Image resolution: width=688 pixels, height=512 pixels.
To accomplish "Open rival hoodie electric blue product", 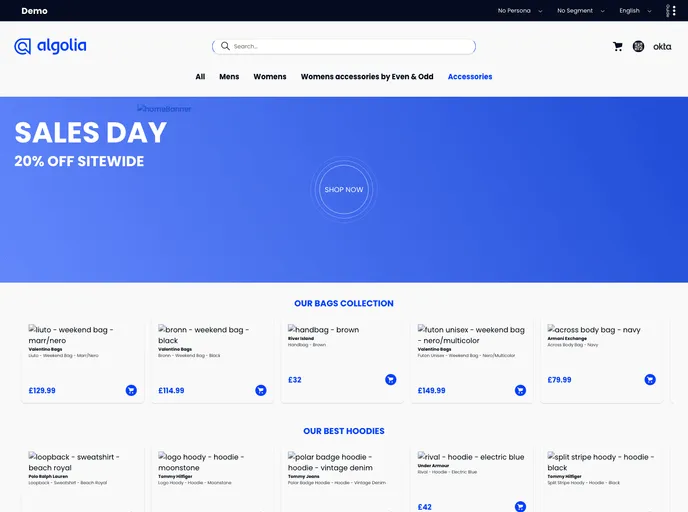I will click(471, 457).
